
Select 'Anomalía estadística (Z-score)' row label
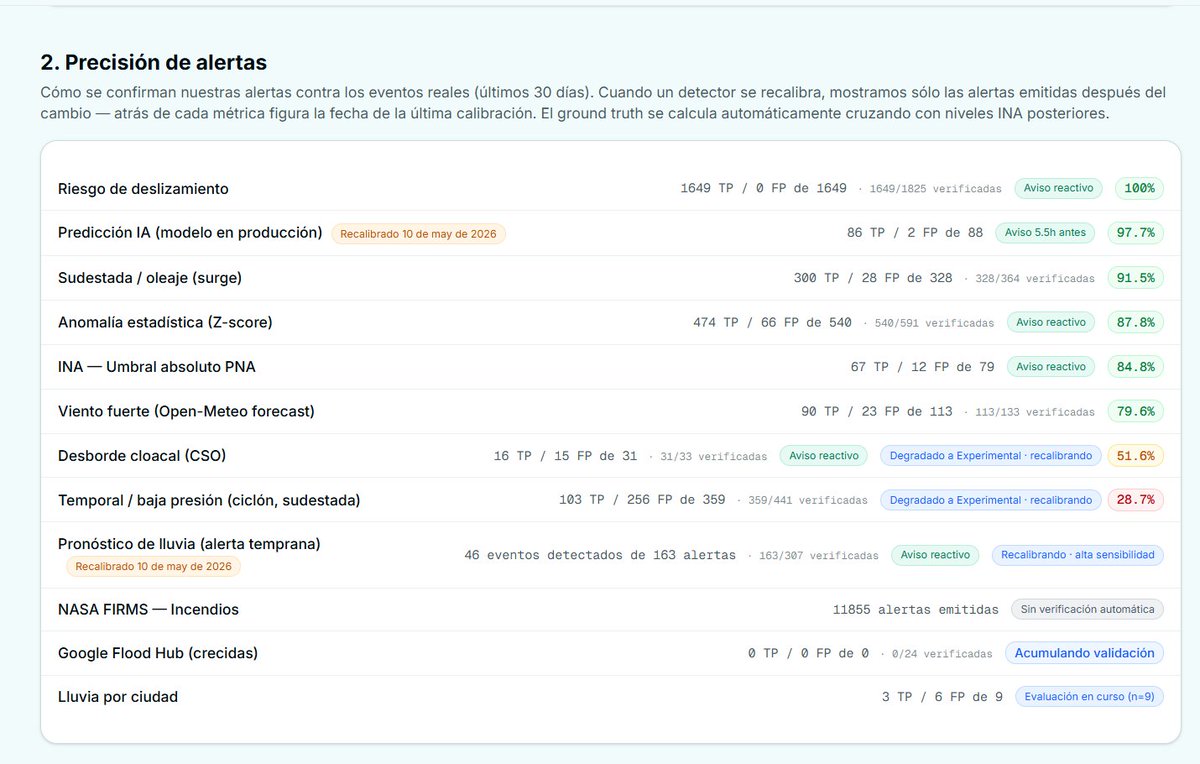[165, 322]
